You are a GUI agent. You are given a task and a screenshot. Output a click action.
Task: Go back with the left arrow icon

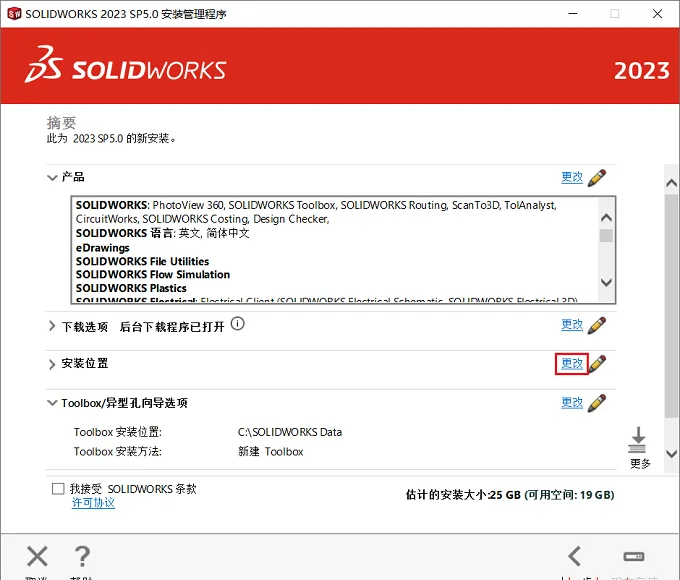pos(575,556)
